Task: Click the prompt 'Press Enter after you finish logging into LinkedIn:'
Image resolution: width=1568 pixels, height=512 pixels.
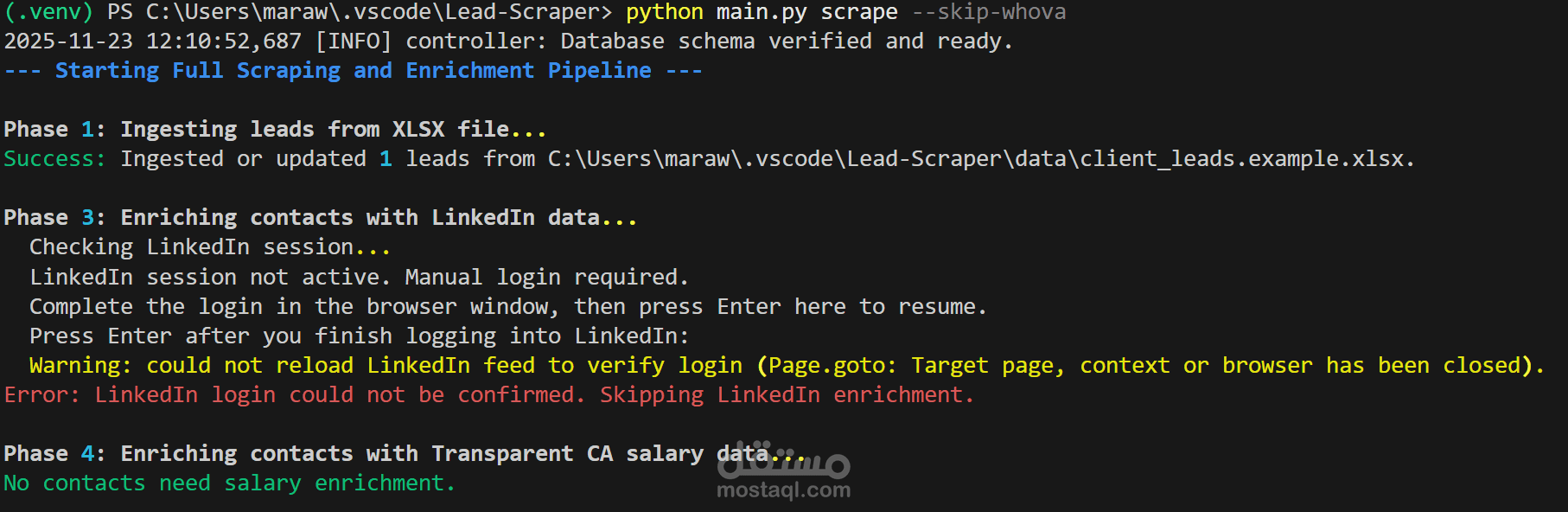Action: pos(359,336)
